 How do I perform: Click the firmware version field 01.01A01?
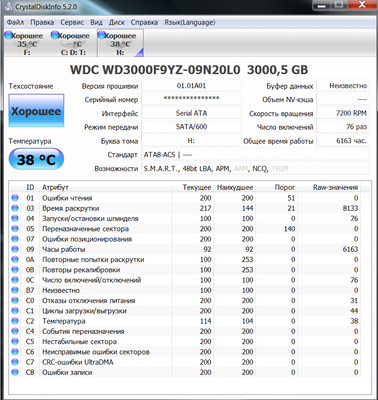[x=191, y=86]
